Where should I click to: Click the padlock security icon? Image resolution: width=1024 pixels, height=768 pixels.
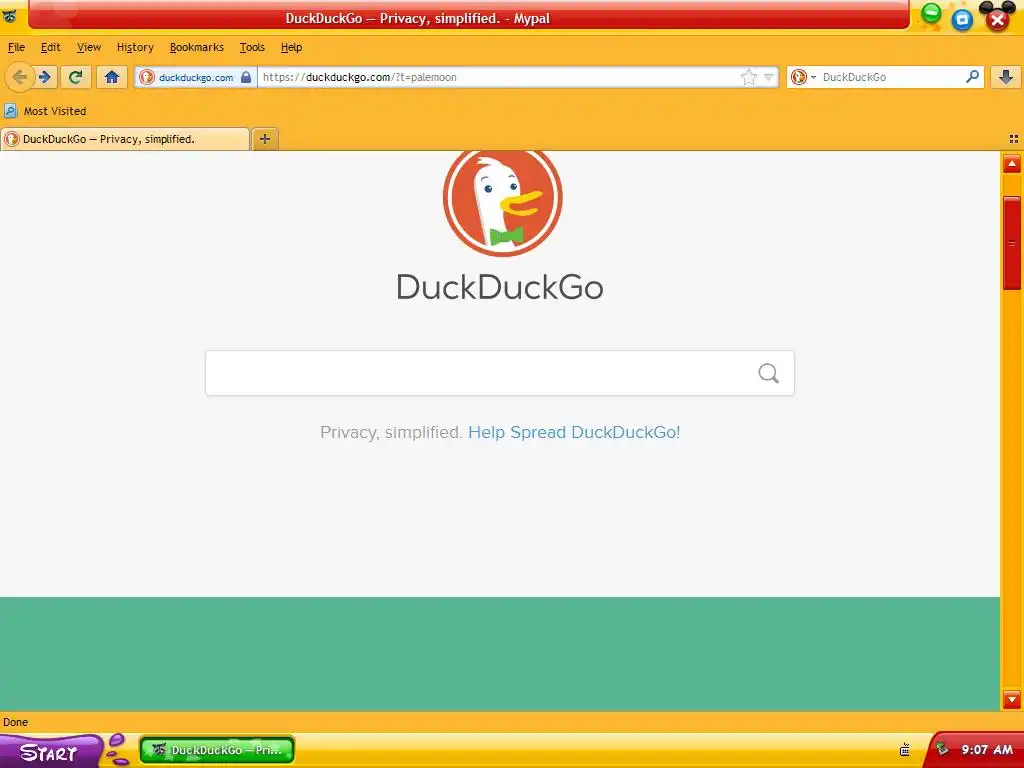click(246, 77)
